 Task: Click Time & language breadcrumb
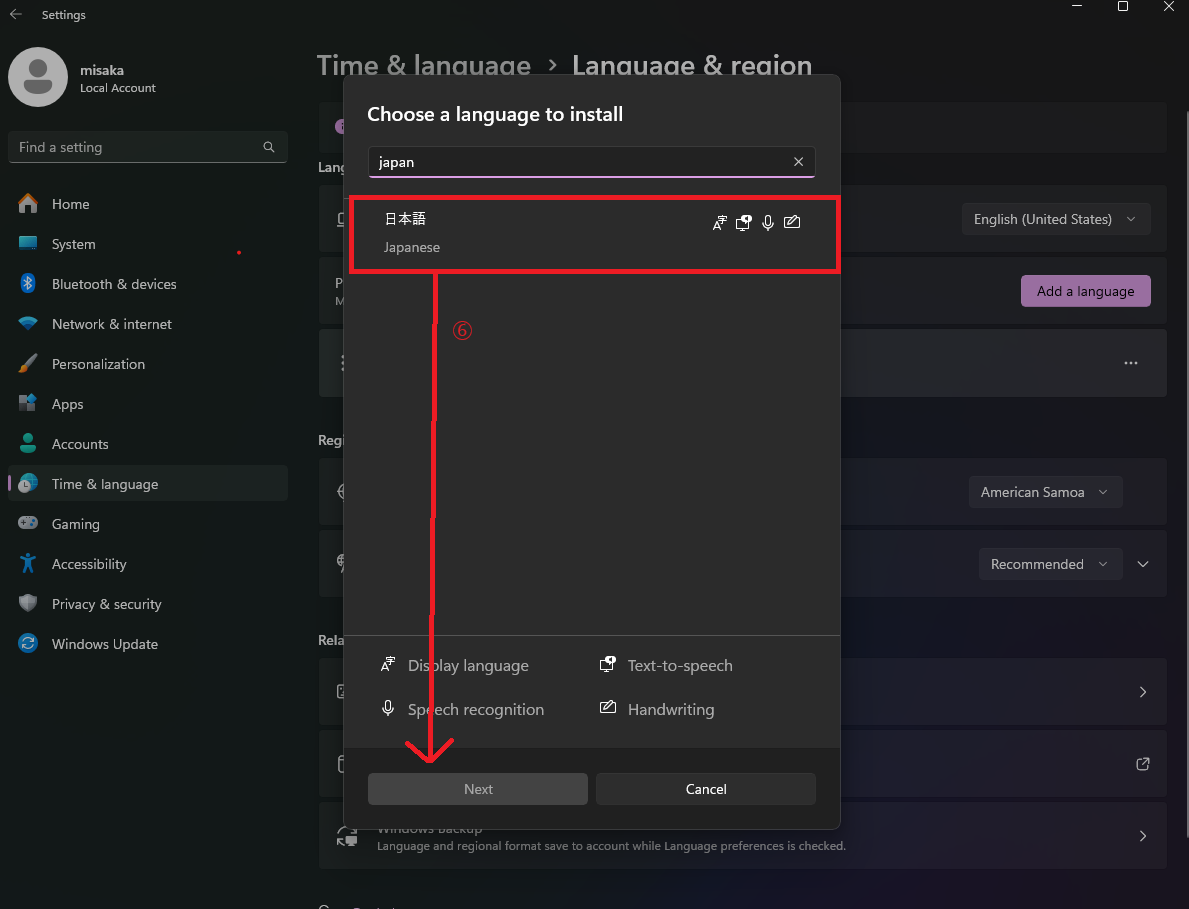(423, 65)
